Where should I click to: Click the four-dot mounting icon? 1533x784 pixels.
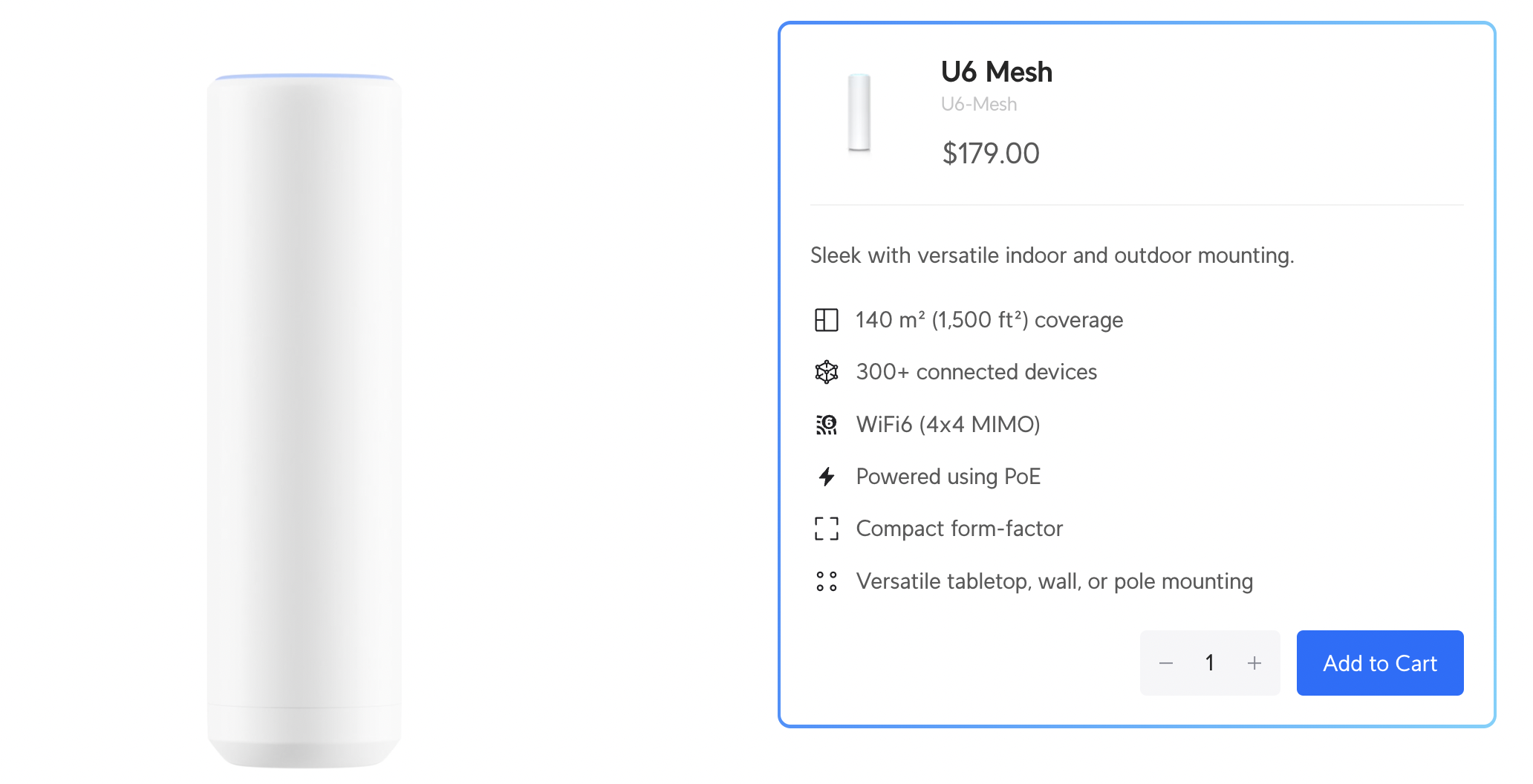pos(826,581)
